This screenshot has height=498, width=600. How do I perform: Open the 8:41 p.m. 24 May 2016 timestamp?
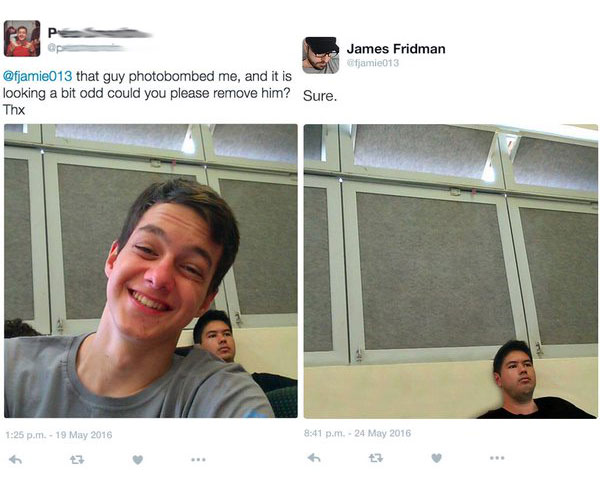(357, 433)
